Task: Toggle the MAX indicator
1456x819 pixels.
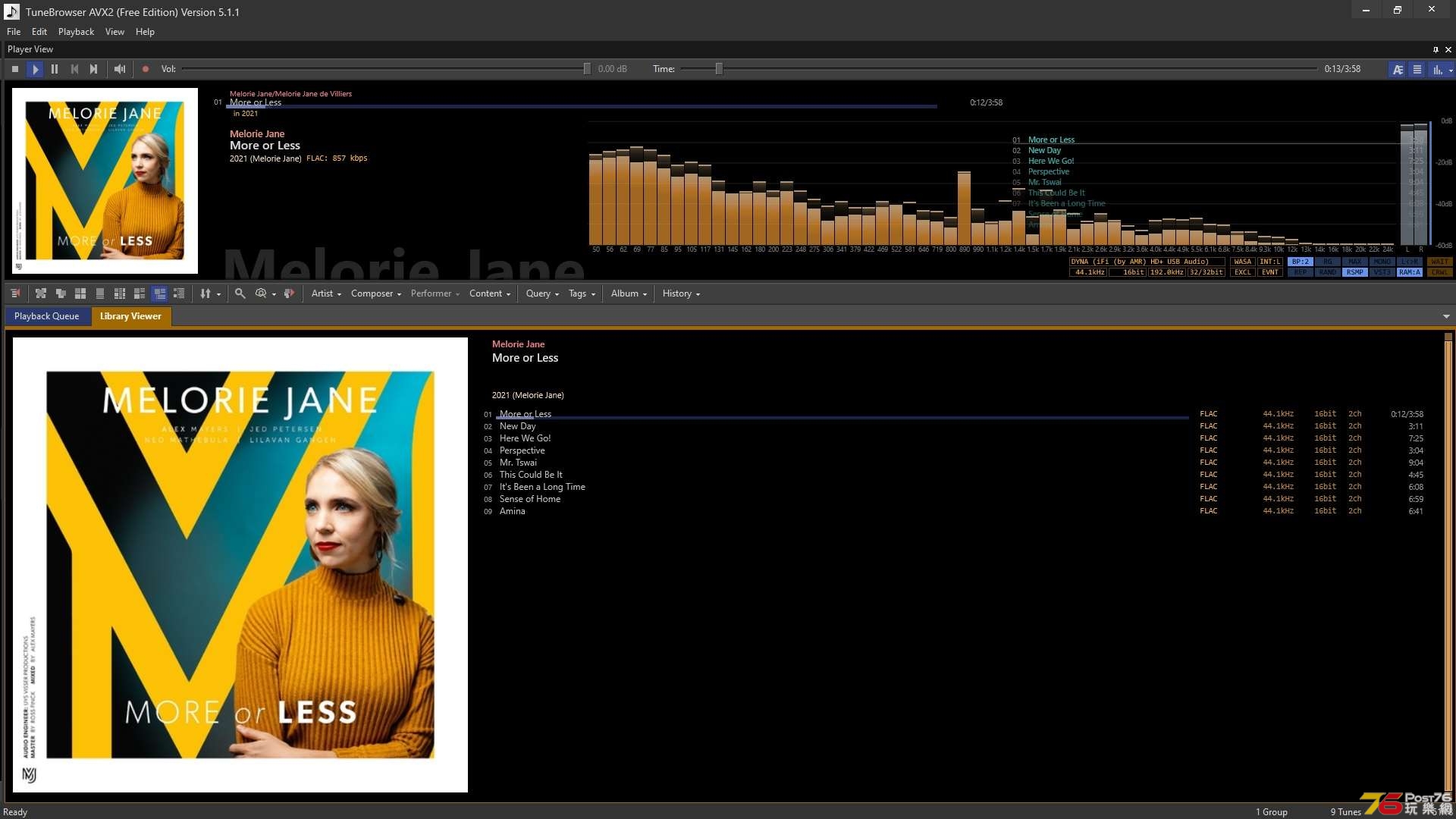Action: (1355, 262)
